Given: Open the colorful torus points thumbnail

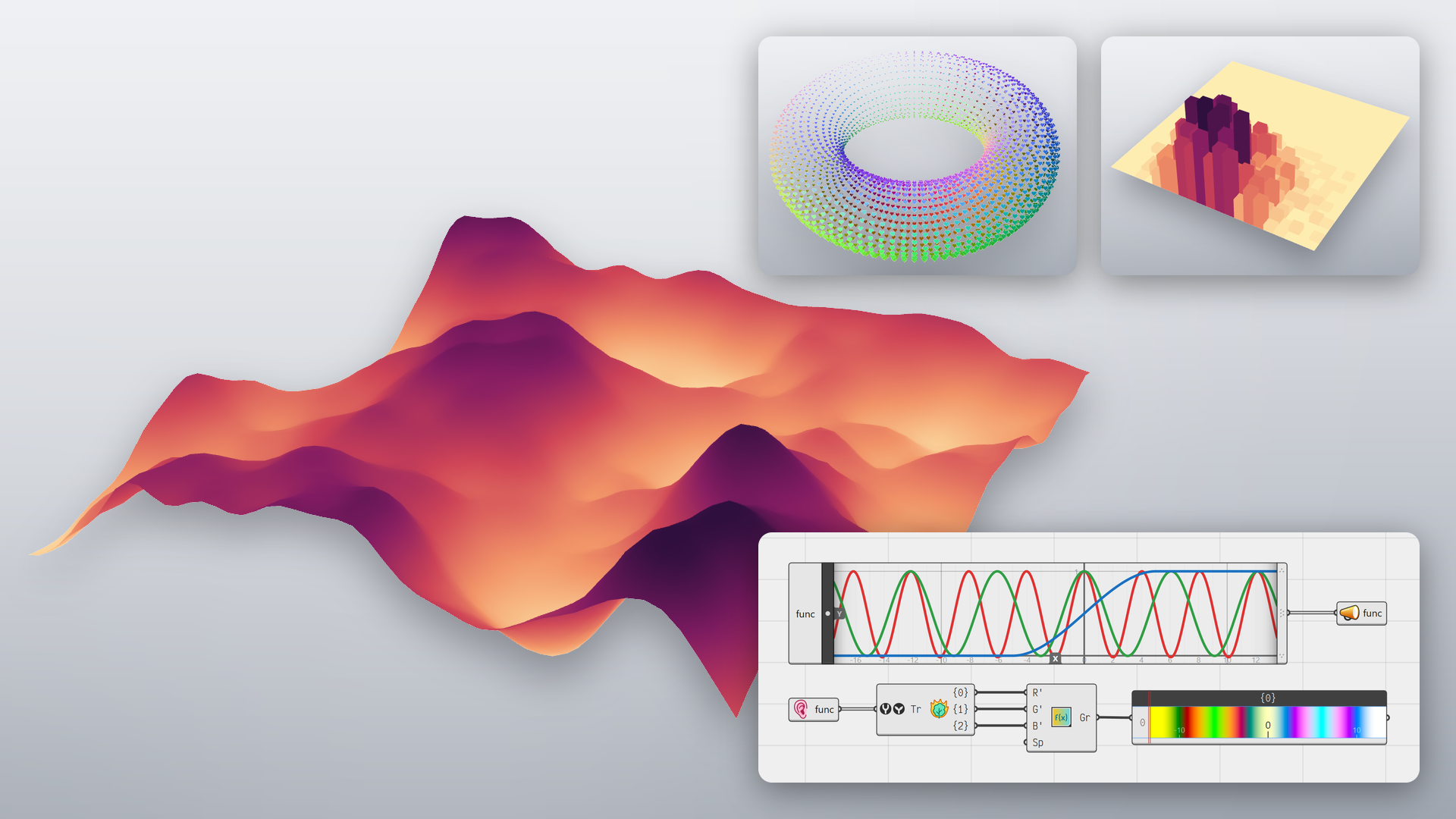Looking at the screenshot, I should [x=917, y=155].
